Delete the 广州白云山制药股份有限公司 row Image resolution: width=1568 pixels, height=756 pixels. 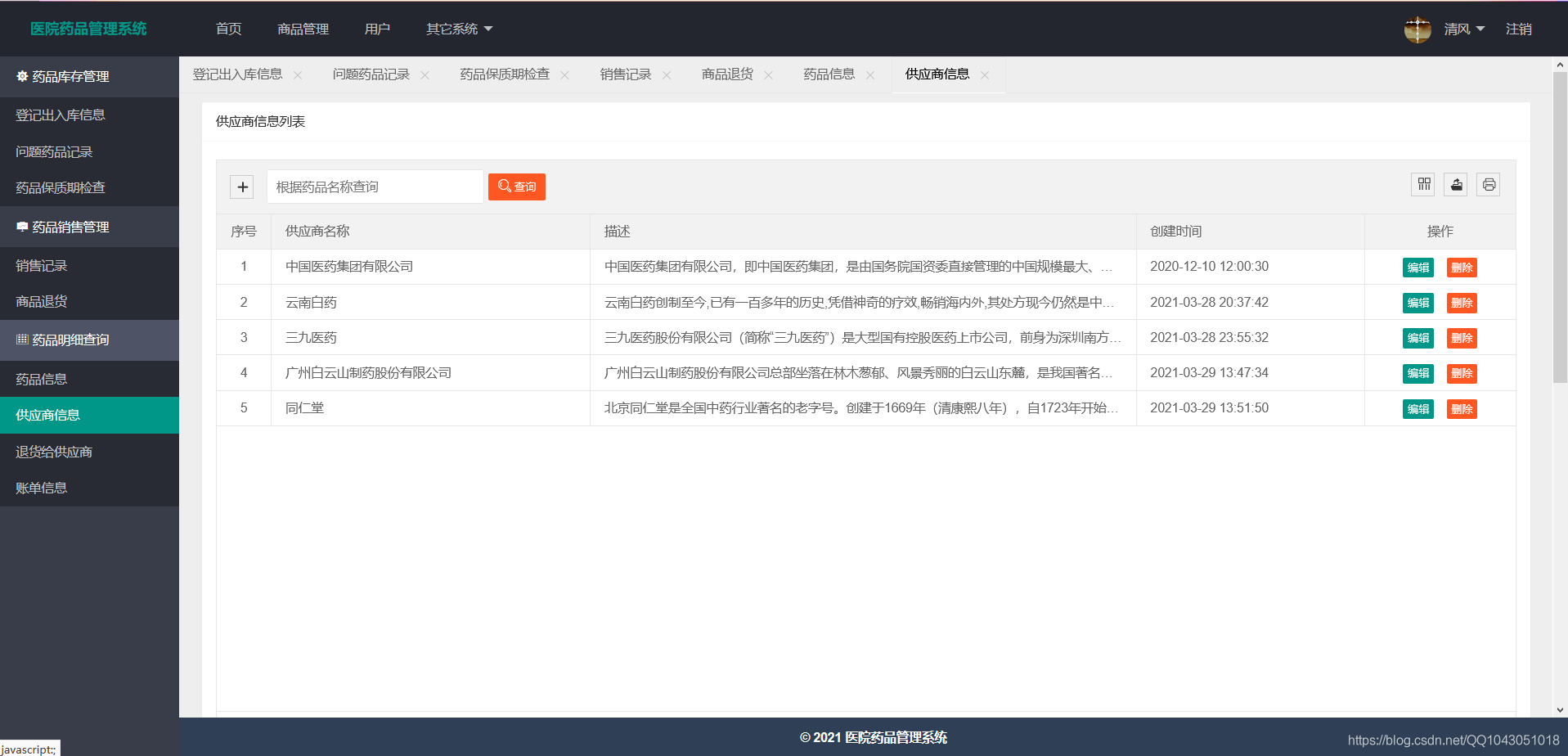(x=1462, y=373)
